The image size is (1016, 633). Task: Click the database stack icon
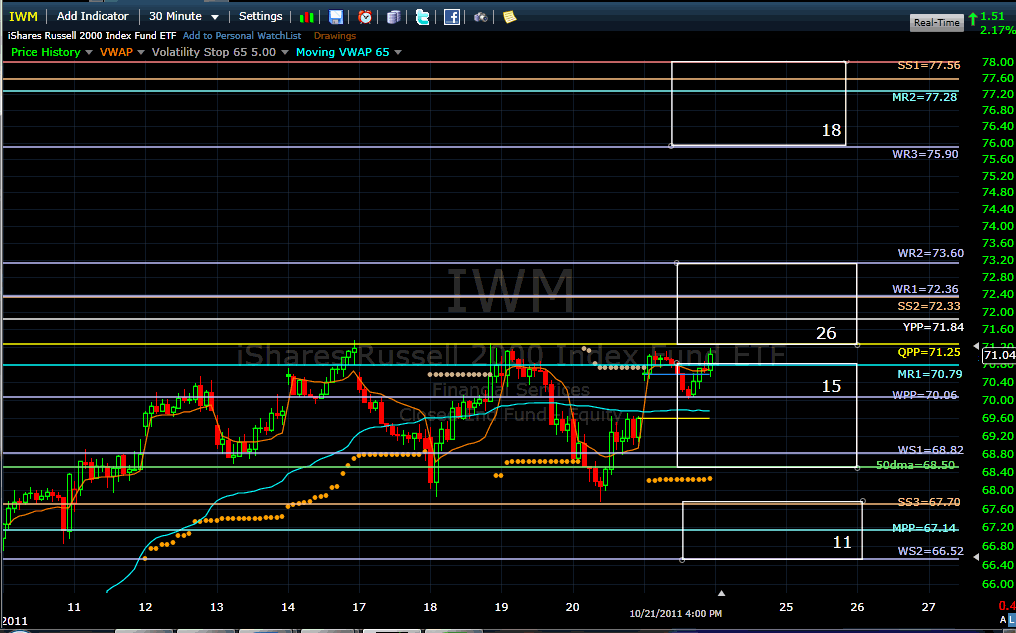click(x=393, y=17)
